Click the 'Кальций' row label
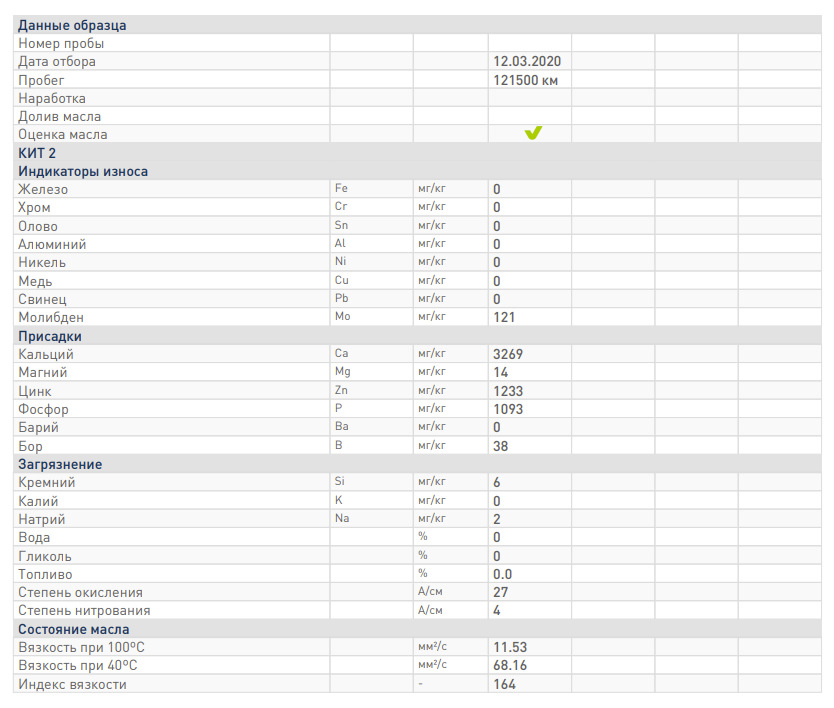834x708 pixels. (46, 354)
